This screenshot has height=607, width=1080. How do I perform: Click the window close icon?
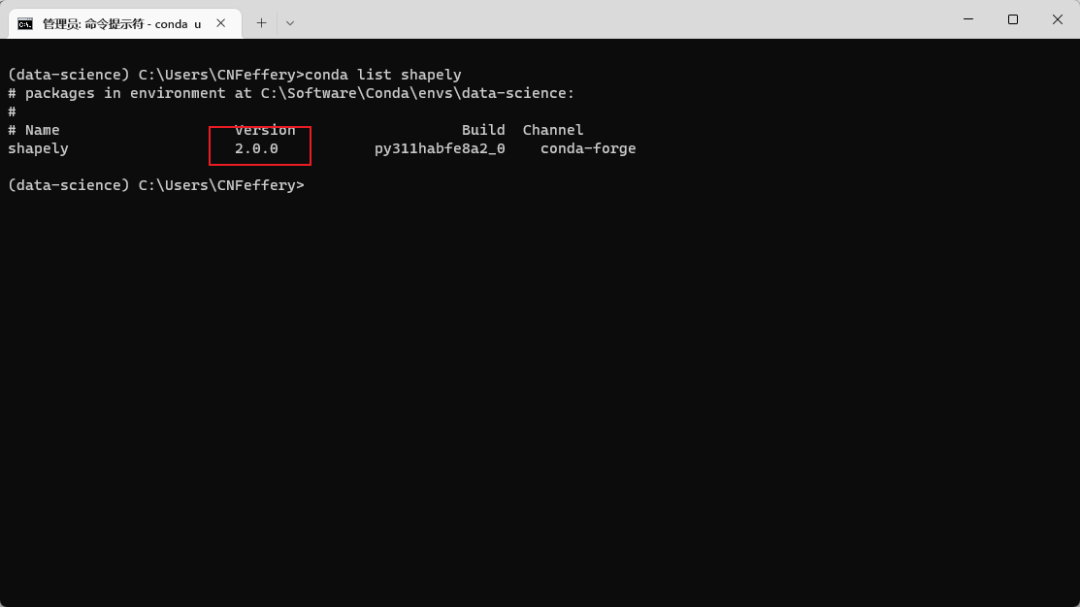1056,20
